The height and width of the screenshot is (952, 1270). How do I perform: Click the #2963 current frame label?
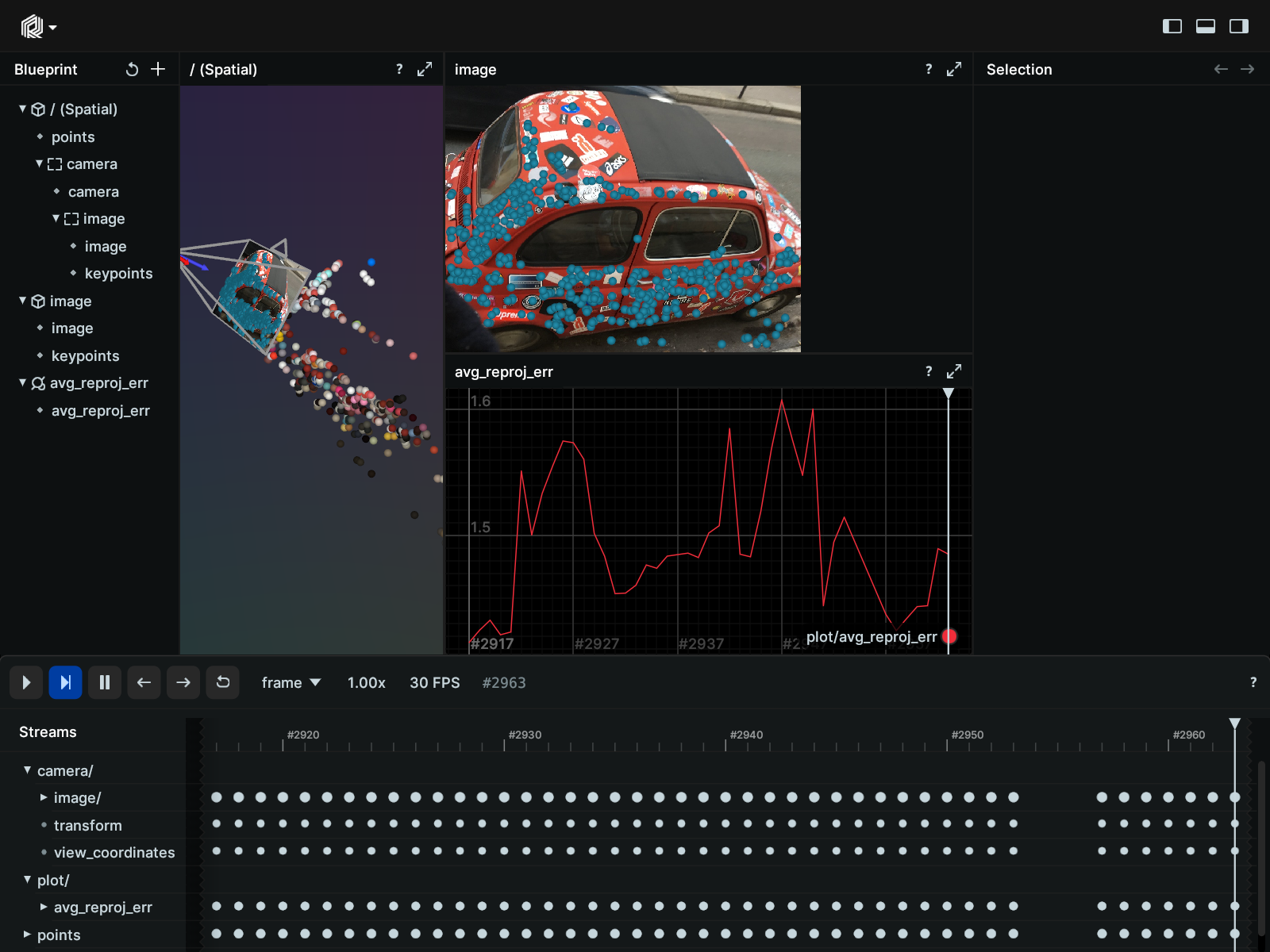504,682
